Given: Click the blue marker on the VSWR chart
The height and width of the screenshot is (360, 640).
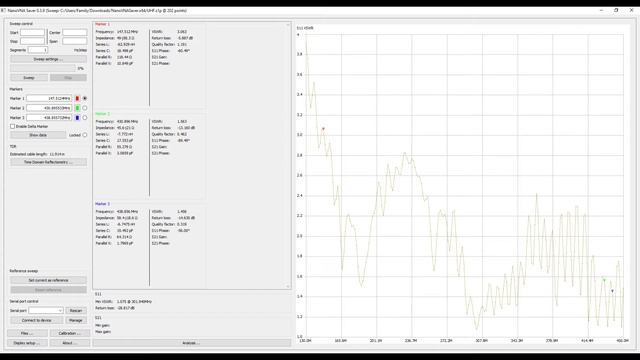Looking at the screenshot, I should 612,291.
